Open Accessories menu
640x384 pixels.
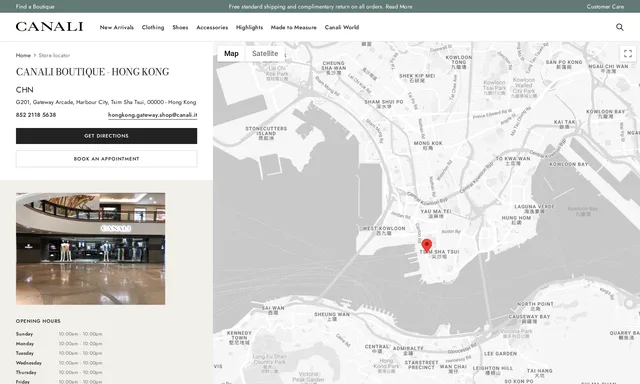pyautogui.click(x=212, y=27)
